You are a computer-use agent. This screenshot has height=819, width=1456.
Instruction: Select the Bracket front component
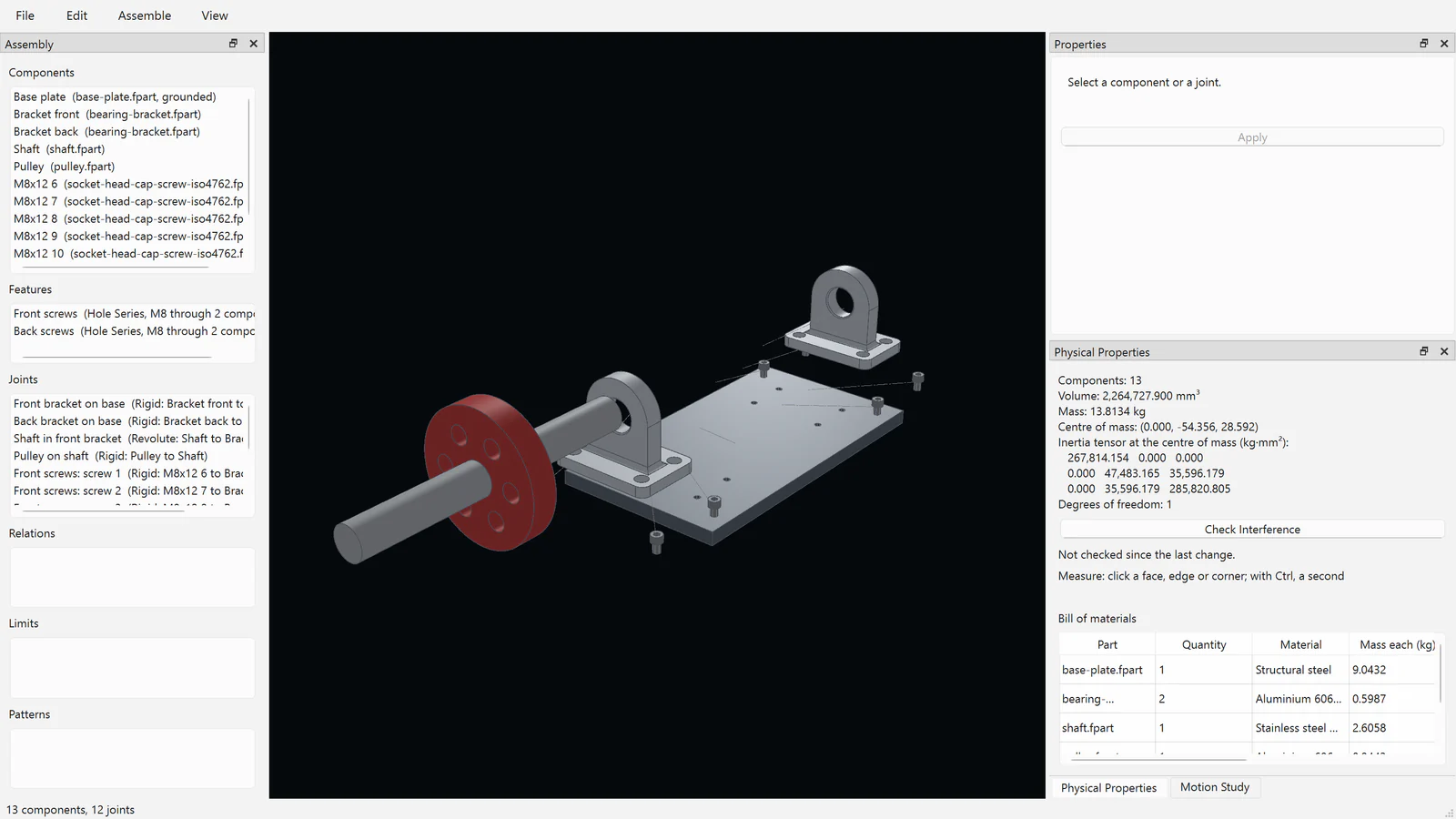[129, 114]
